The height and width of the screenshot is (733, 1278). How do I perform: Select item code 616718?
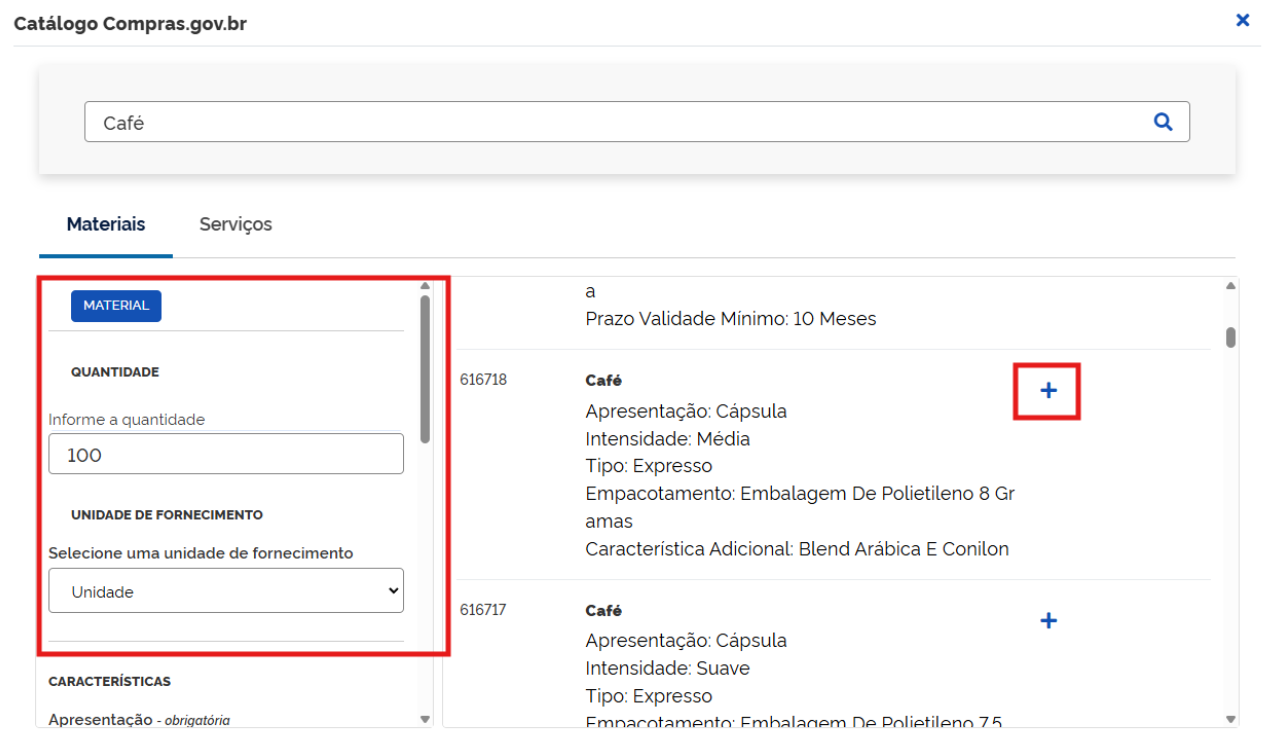pos(483,380)
